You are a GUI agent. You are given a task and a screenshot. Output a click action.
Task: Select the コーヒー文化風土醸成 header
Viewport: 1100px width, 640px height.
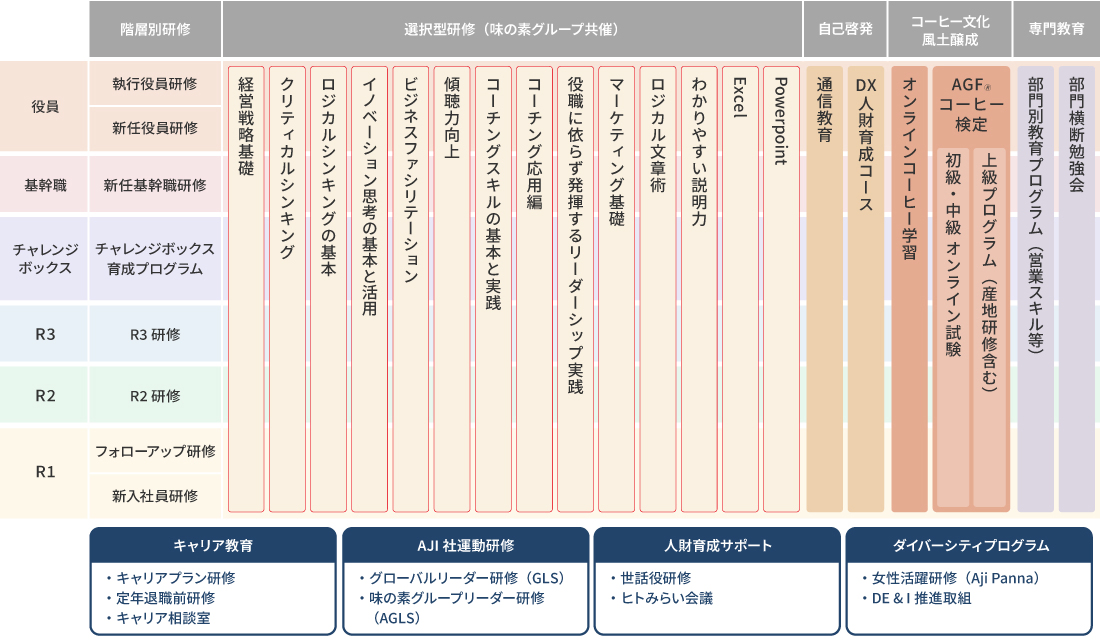(x=950, y=29)
